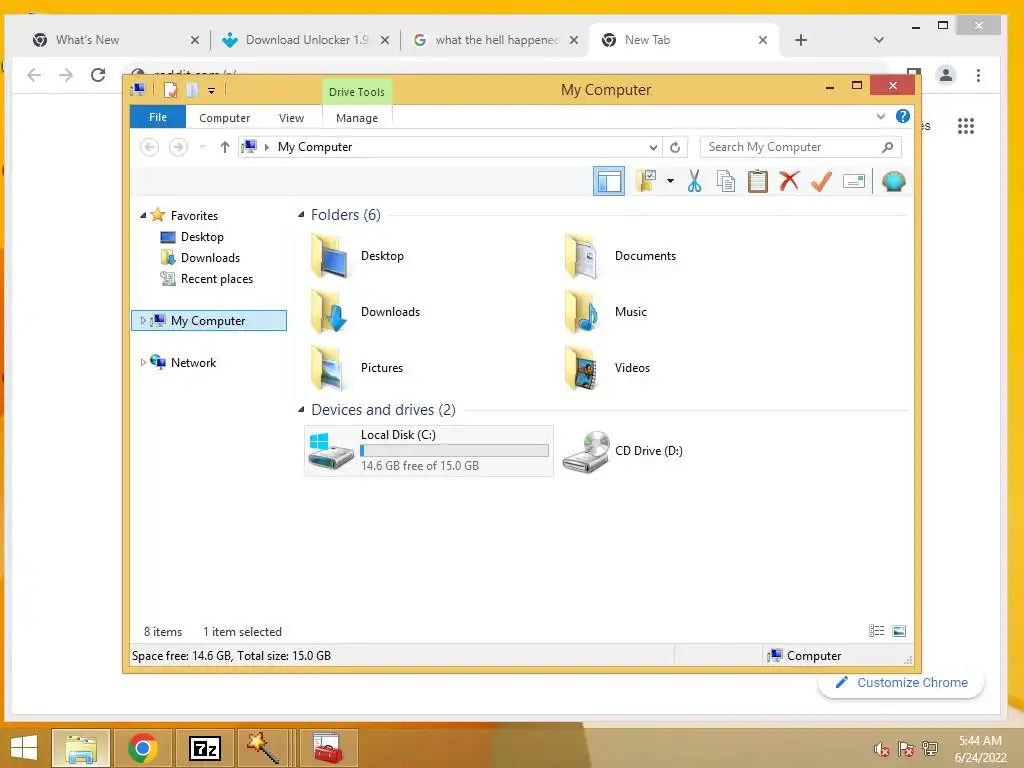Click the Explorer Back arrow button
1024x768 pixels.
click(x=150, y=147)
